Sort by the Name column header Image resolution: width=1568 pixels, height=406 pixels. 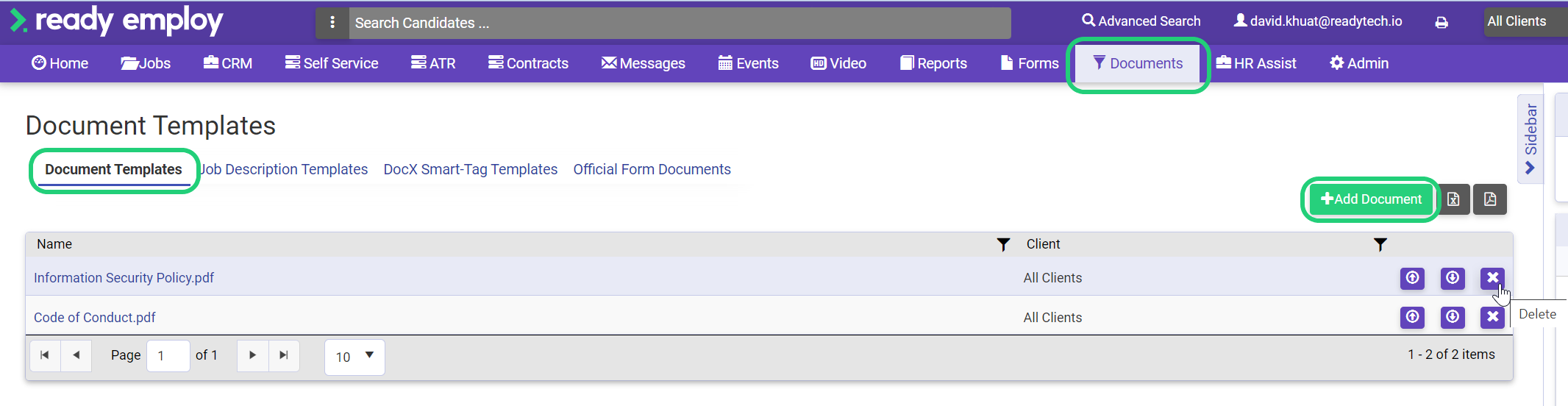[x=54, y=244]
